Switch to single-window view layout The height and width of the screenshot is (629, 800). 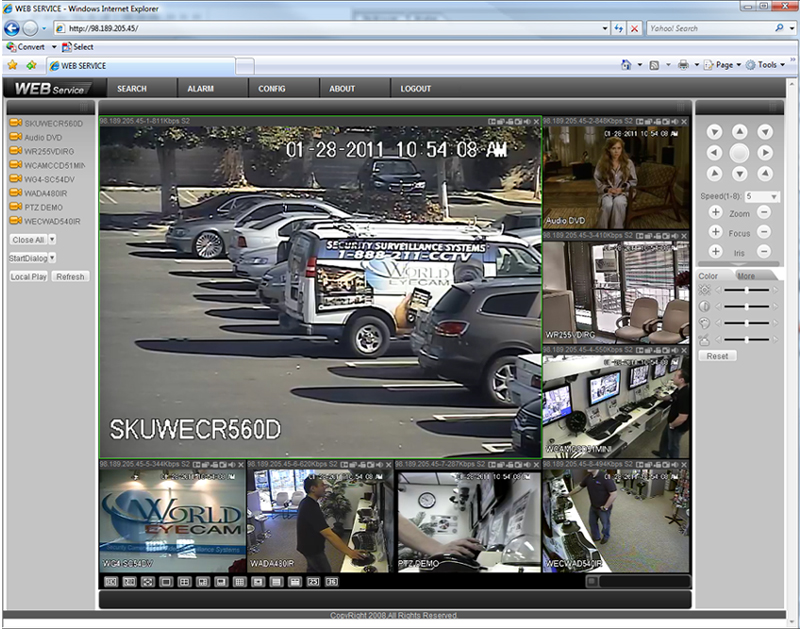166,582
